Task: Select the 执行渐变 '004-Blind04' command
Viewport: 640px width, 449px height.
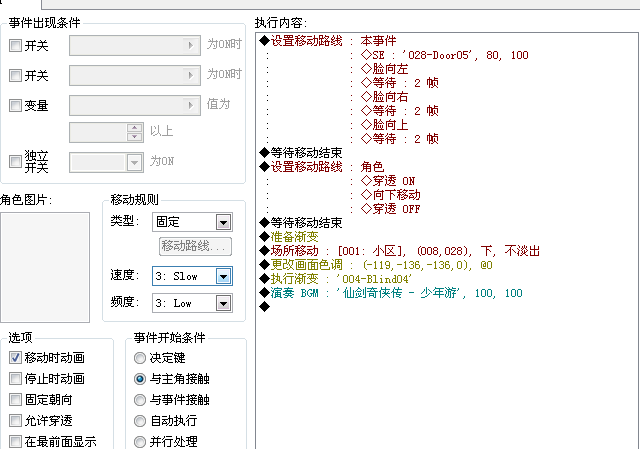Action: pyautogui.click(x=336, y=279)
